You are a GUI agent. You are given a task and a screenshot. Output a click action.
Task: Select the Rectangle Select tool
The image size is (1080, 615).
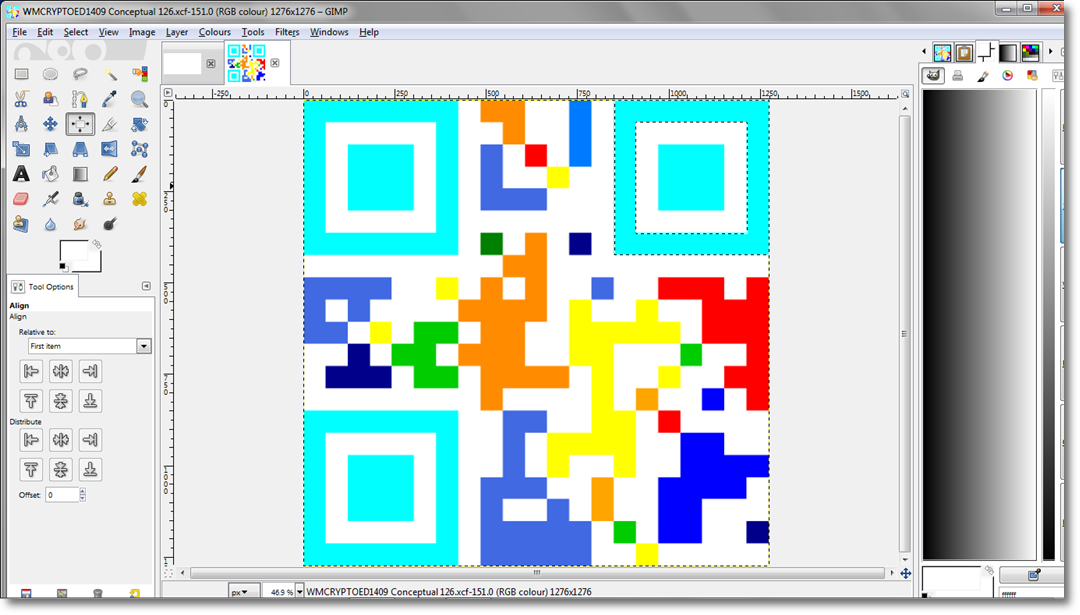point(21,74)
